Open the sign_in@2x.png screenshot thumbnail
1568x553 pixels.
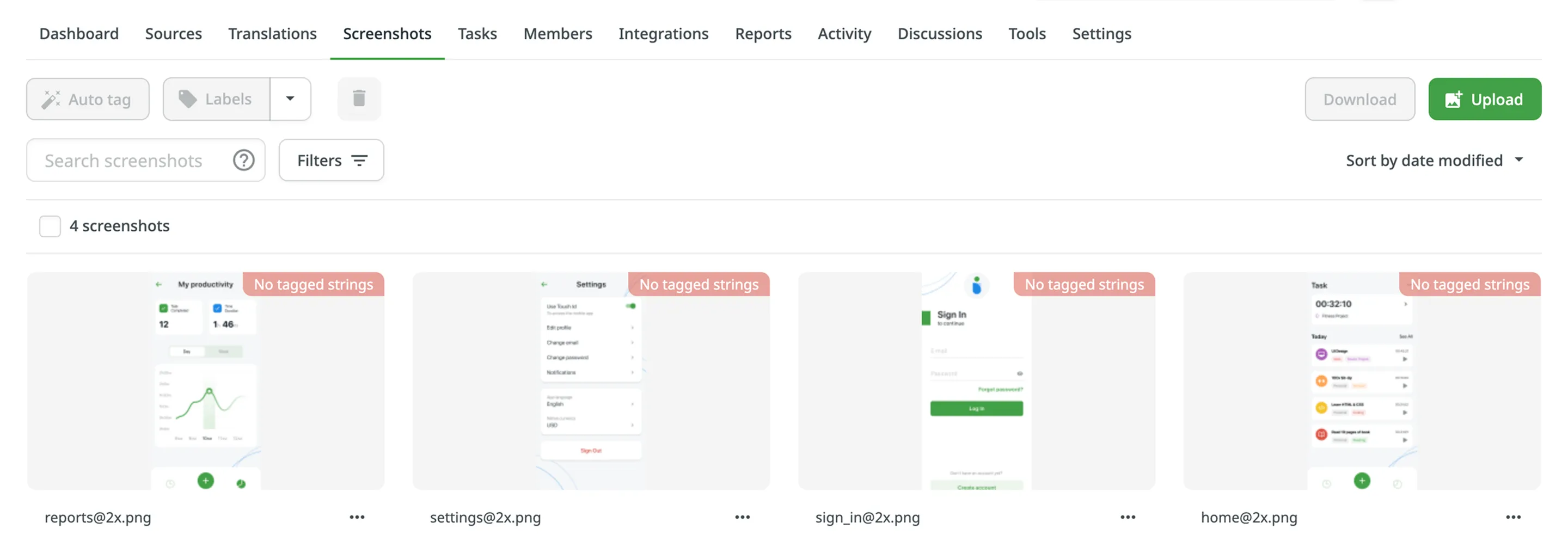976,382
